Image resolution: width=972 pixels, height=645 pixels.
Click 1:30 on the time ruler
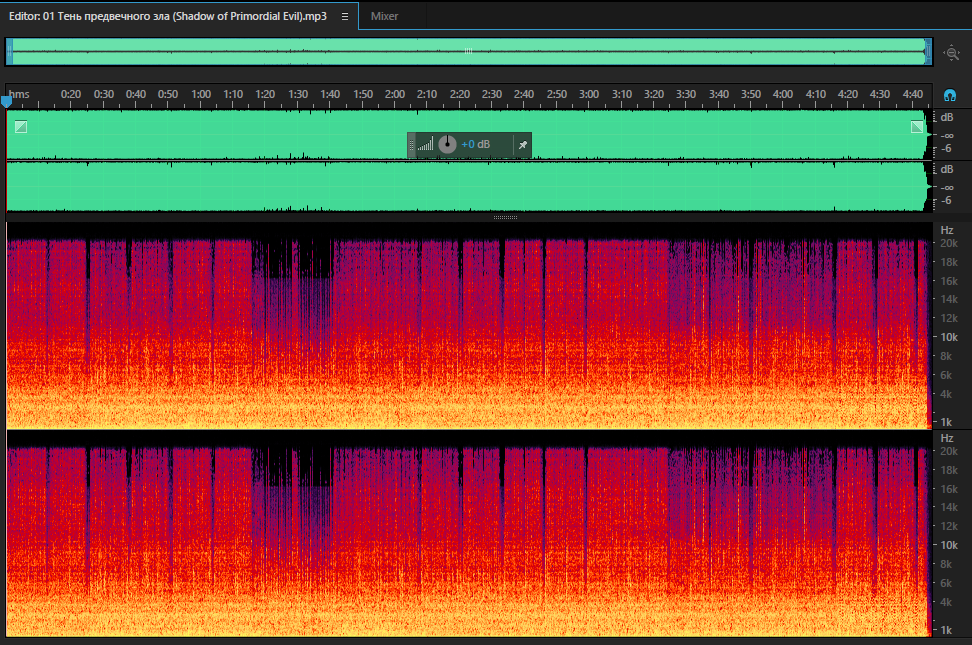(x=298, y=94)
